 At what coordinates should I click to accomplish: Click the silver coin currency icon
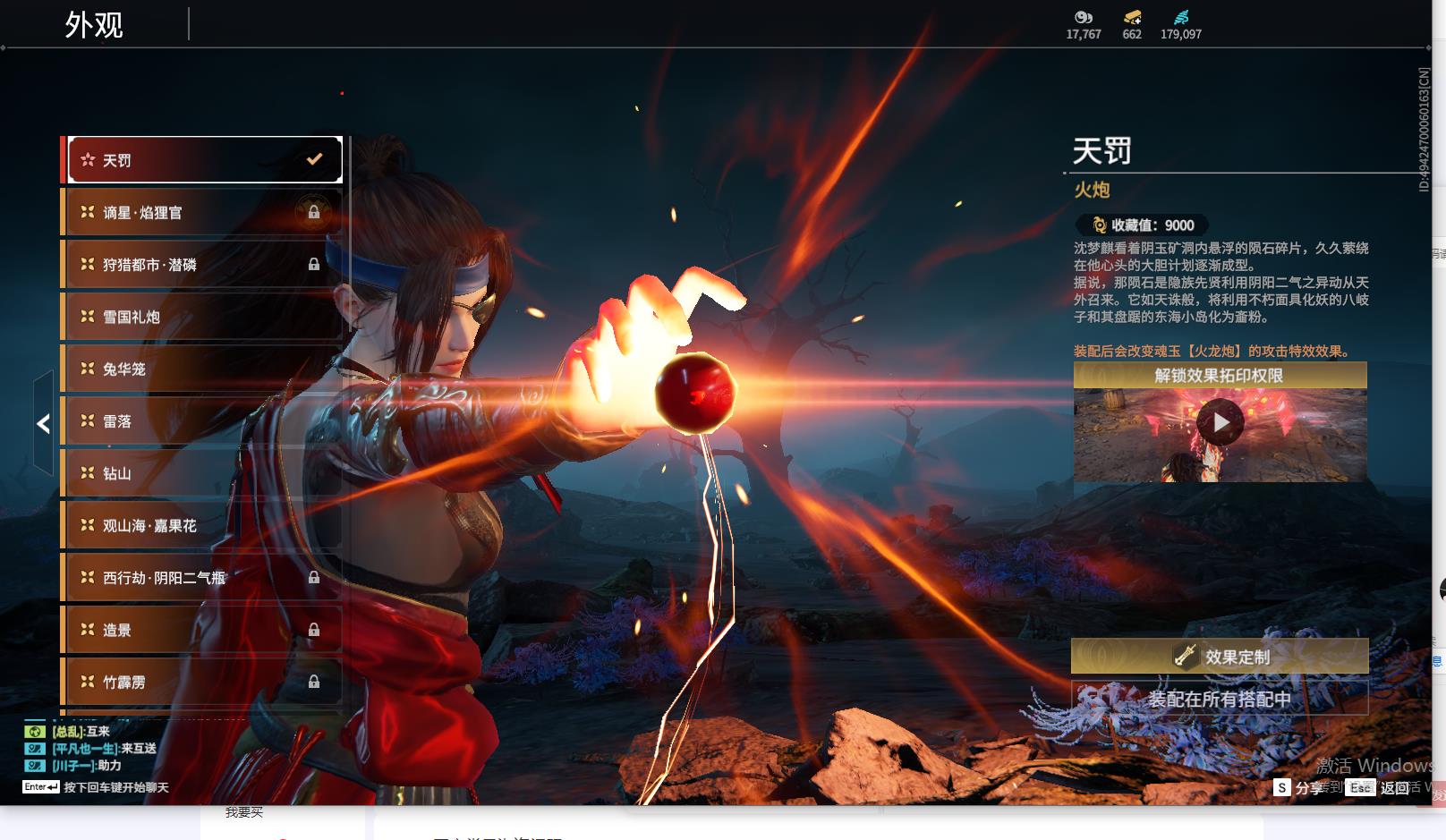pos(1084,17)
